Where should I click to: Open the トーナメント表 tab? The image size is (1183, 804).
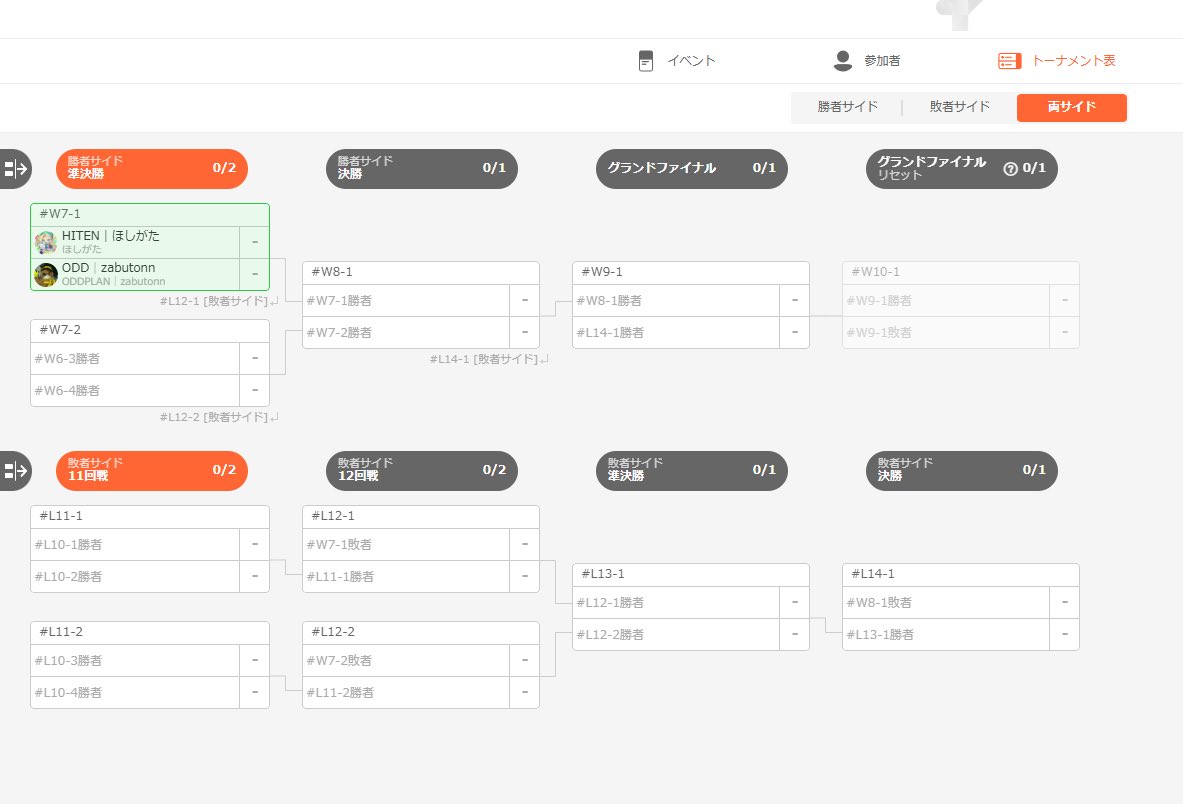[1056, 61]
